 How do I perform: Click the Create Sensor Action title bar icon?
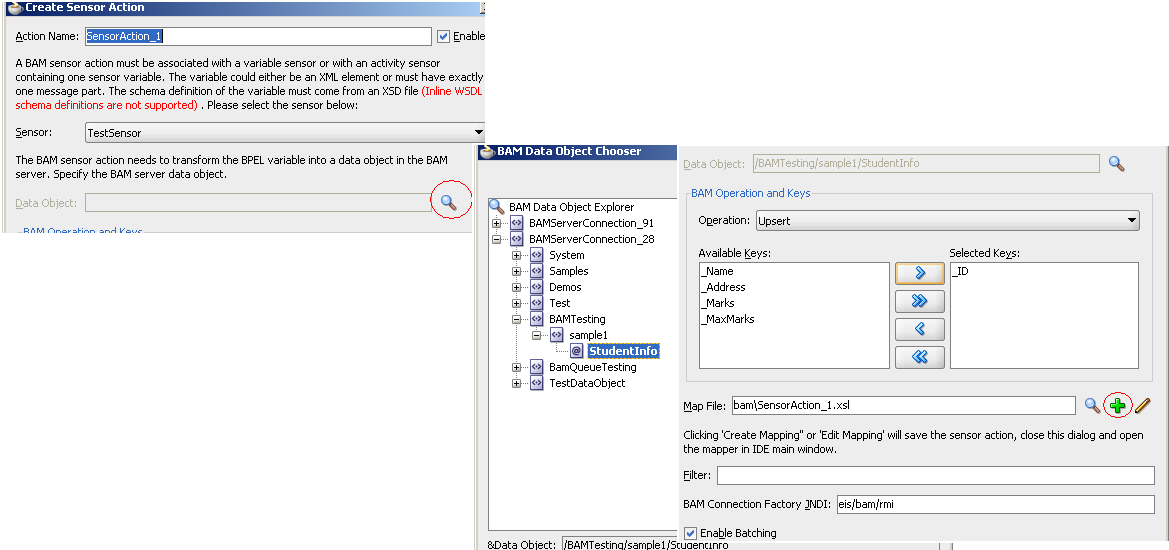[15, 7]
